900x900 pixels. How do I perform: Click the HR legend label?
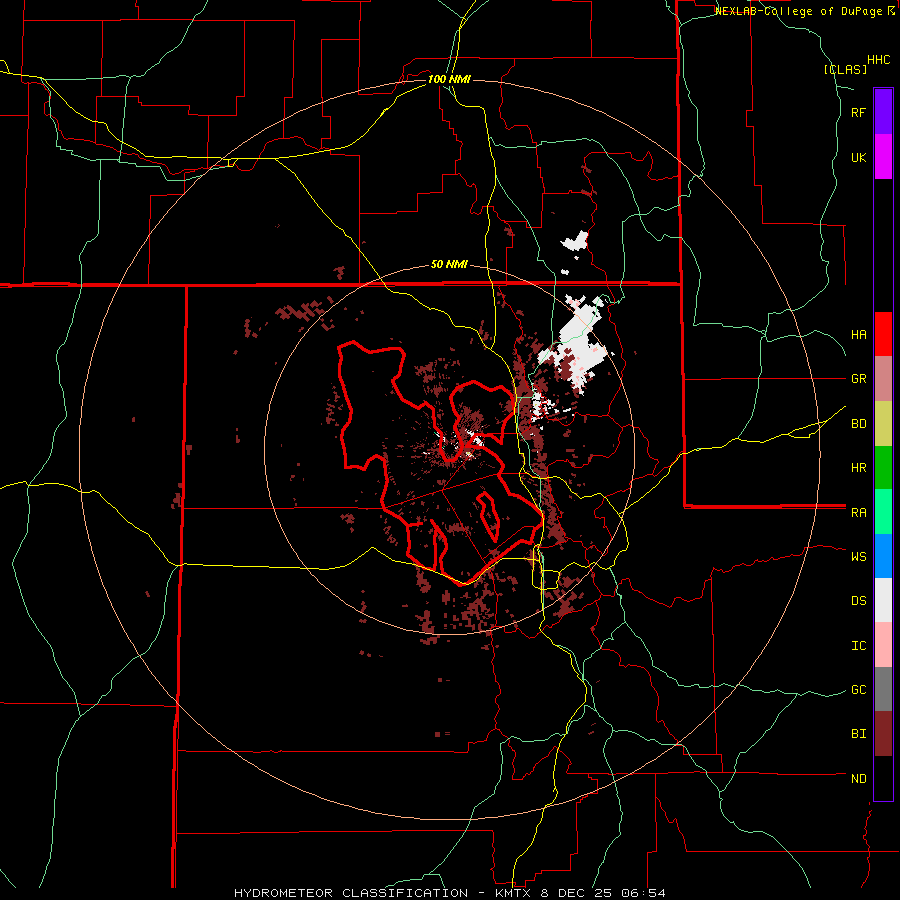click(x=858, y=468)
